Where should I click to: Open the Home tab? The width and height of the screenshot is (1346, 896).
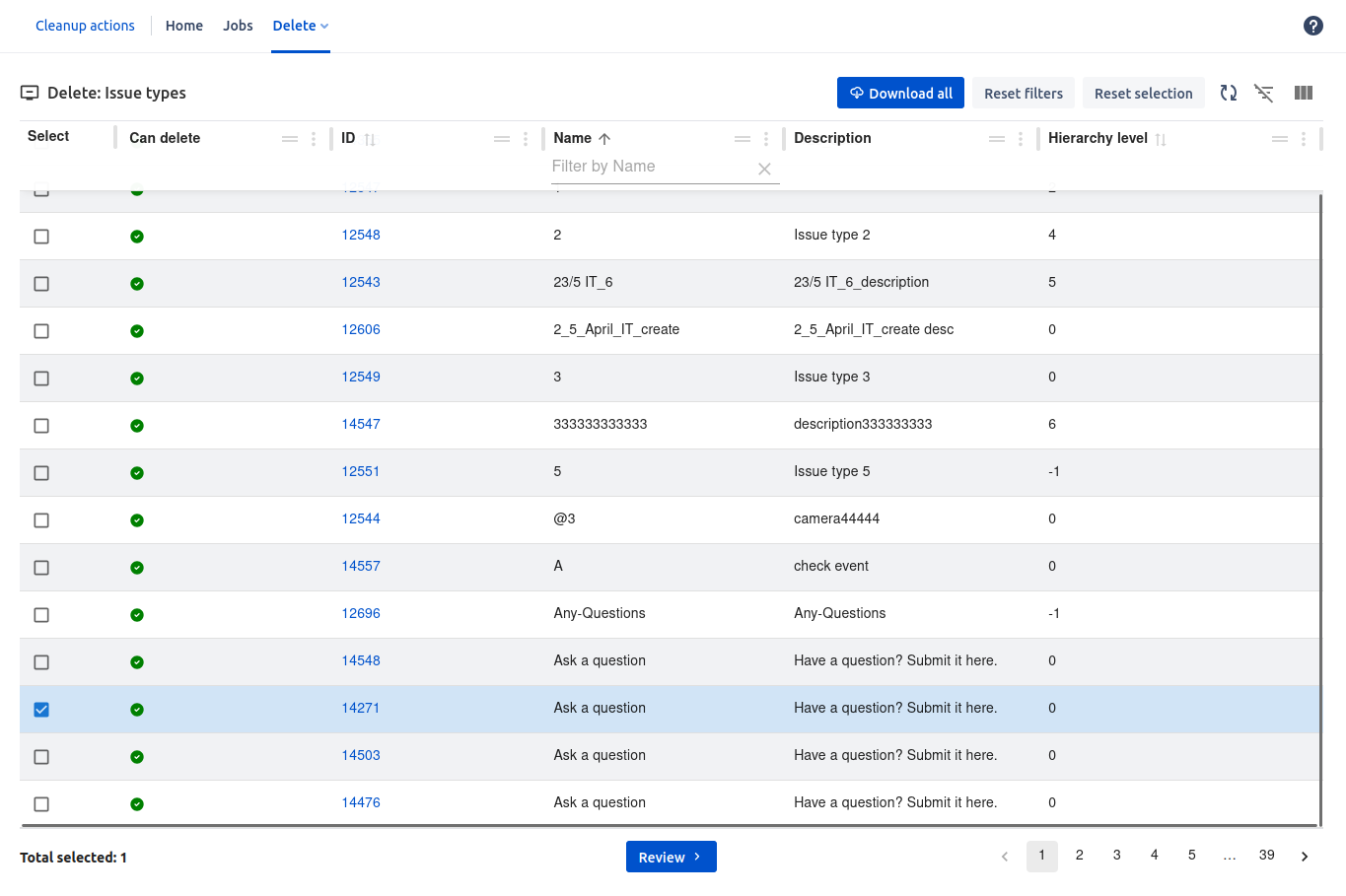click(184, 26)
